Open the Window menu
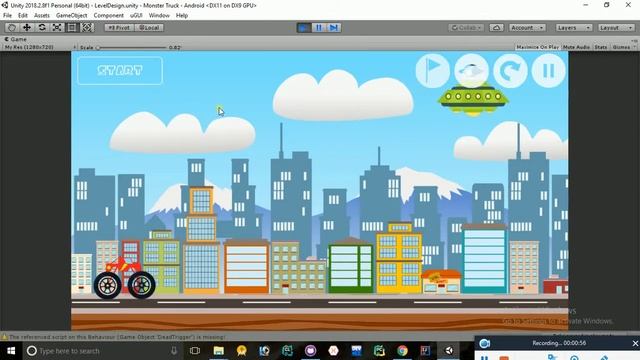The width and height of the screenshot is (640, 360). (159, 15)
